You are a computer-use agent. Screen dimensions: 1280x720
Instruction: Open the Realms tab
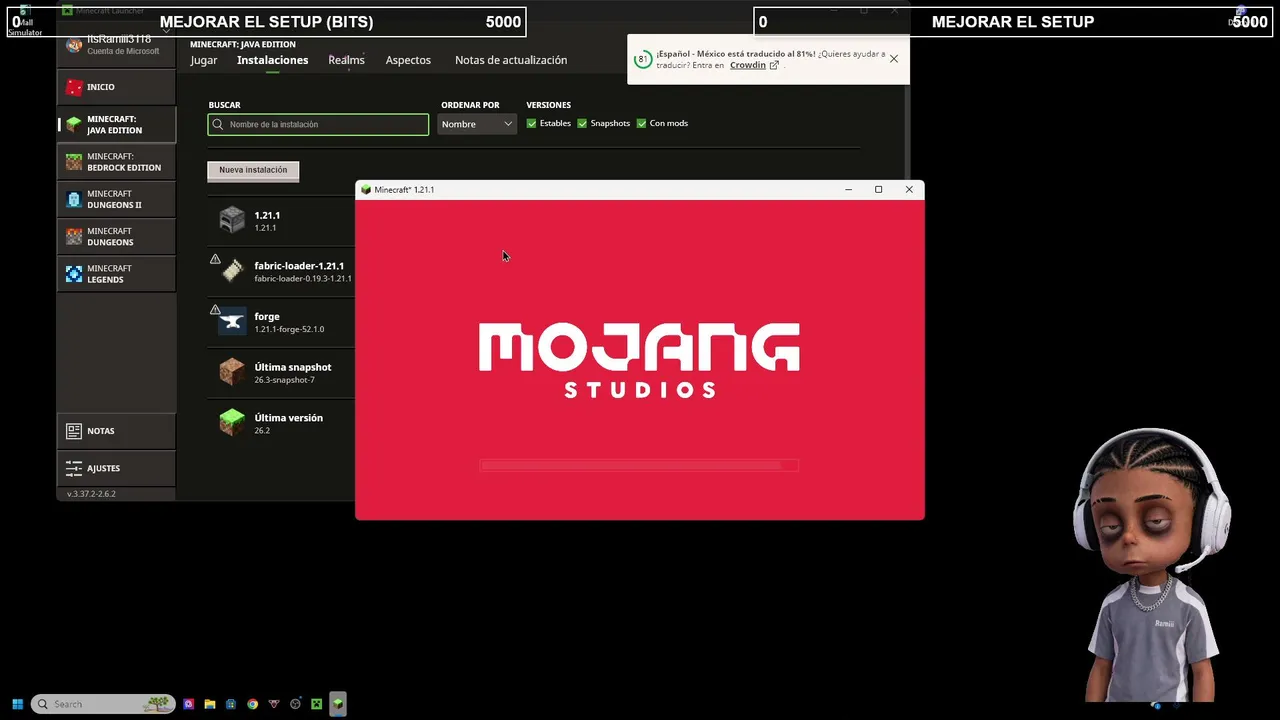[x=346, y=60]
